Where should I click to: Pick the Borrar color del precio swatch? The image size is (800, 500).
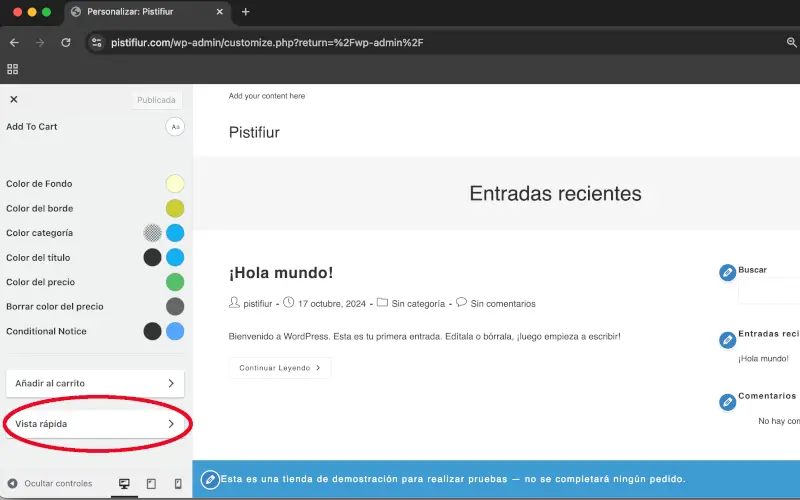175,307
